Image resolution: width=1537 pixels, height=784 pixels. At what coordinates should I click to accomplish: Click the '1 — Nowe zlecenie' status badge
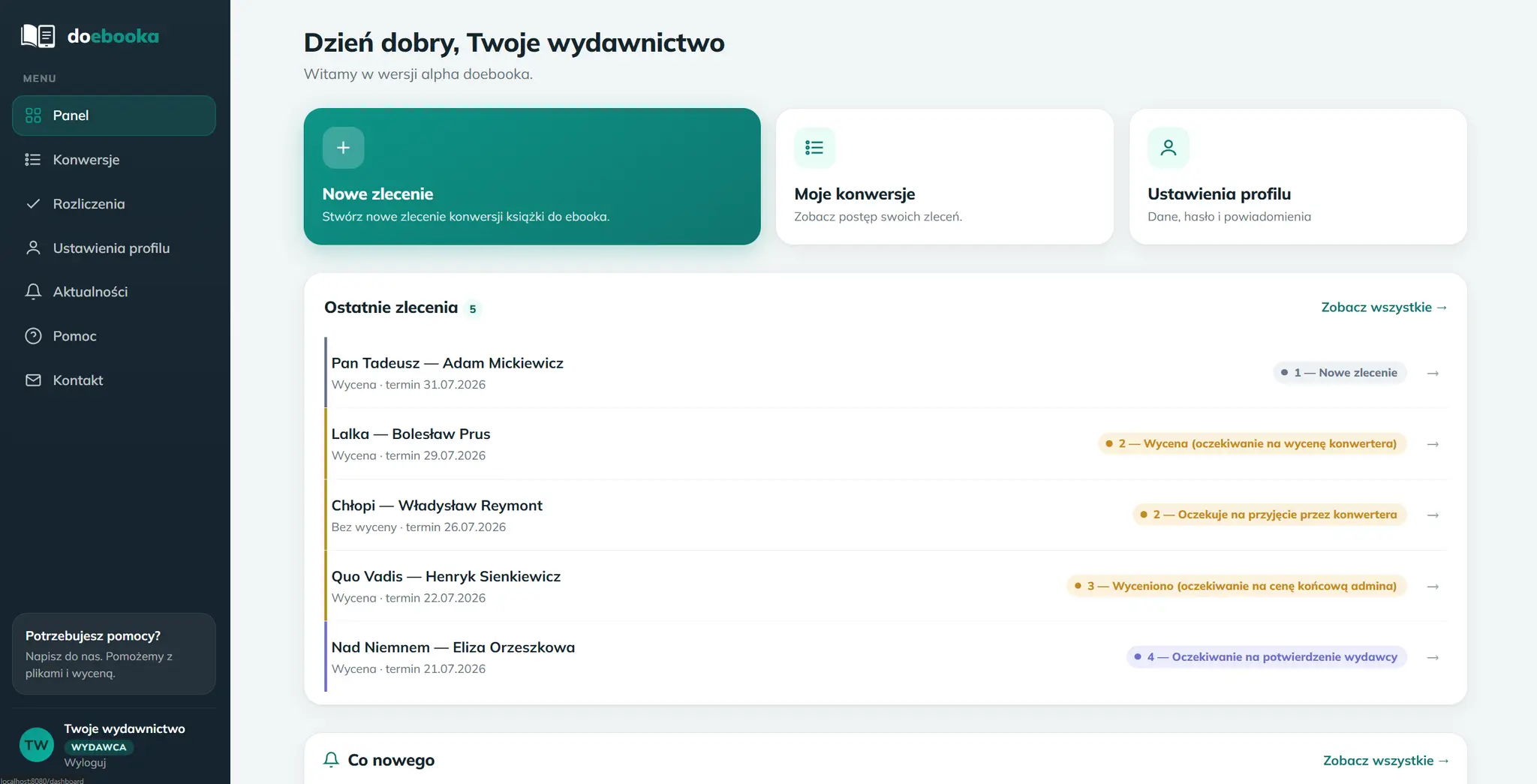(x=1340, y=373)
